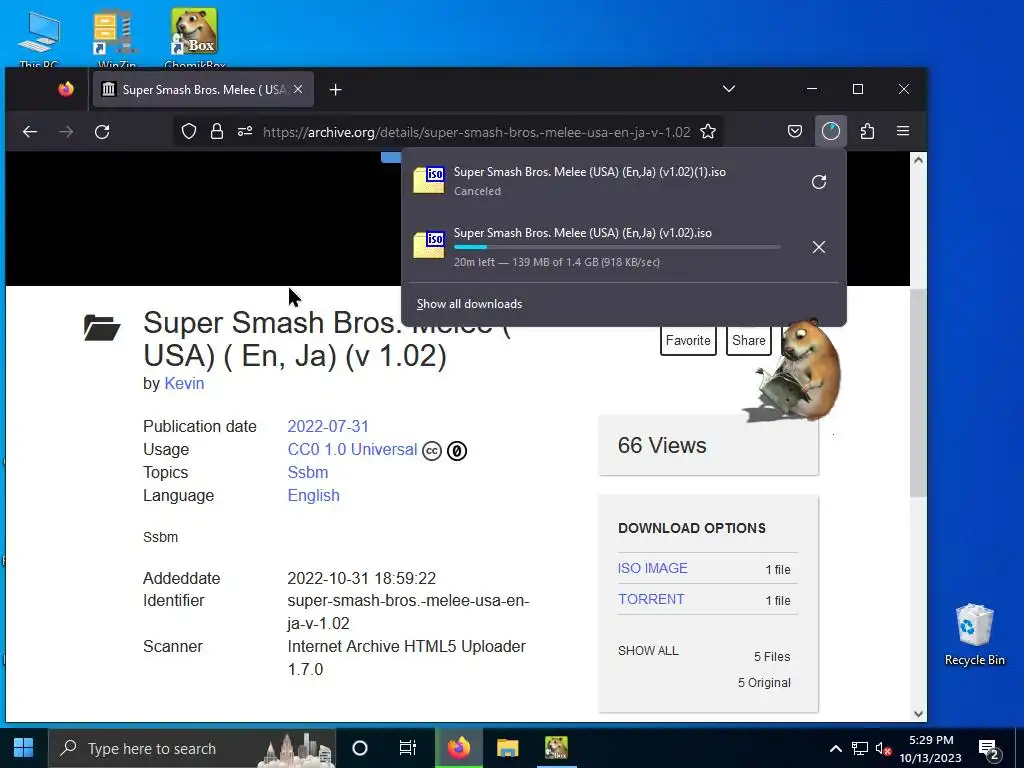Screen dimensions: 1024x768
Task: Click the item folder icon beside title
Action: (102, 327)
